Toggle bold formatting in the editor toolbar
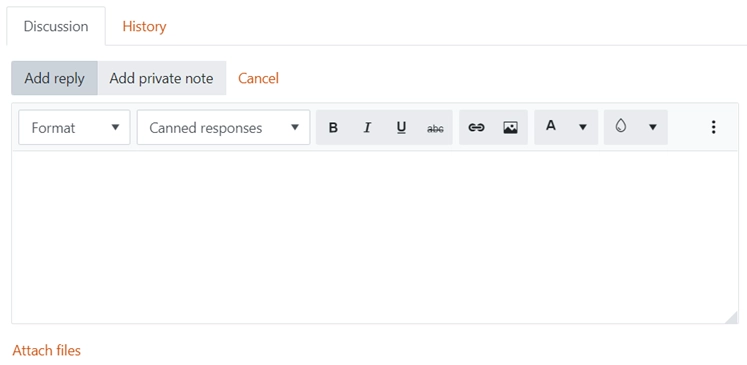 [x=333, y=127]
